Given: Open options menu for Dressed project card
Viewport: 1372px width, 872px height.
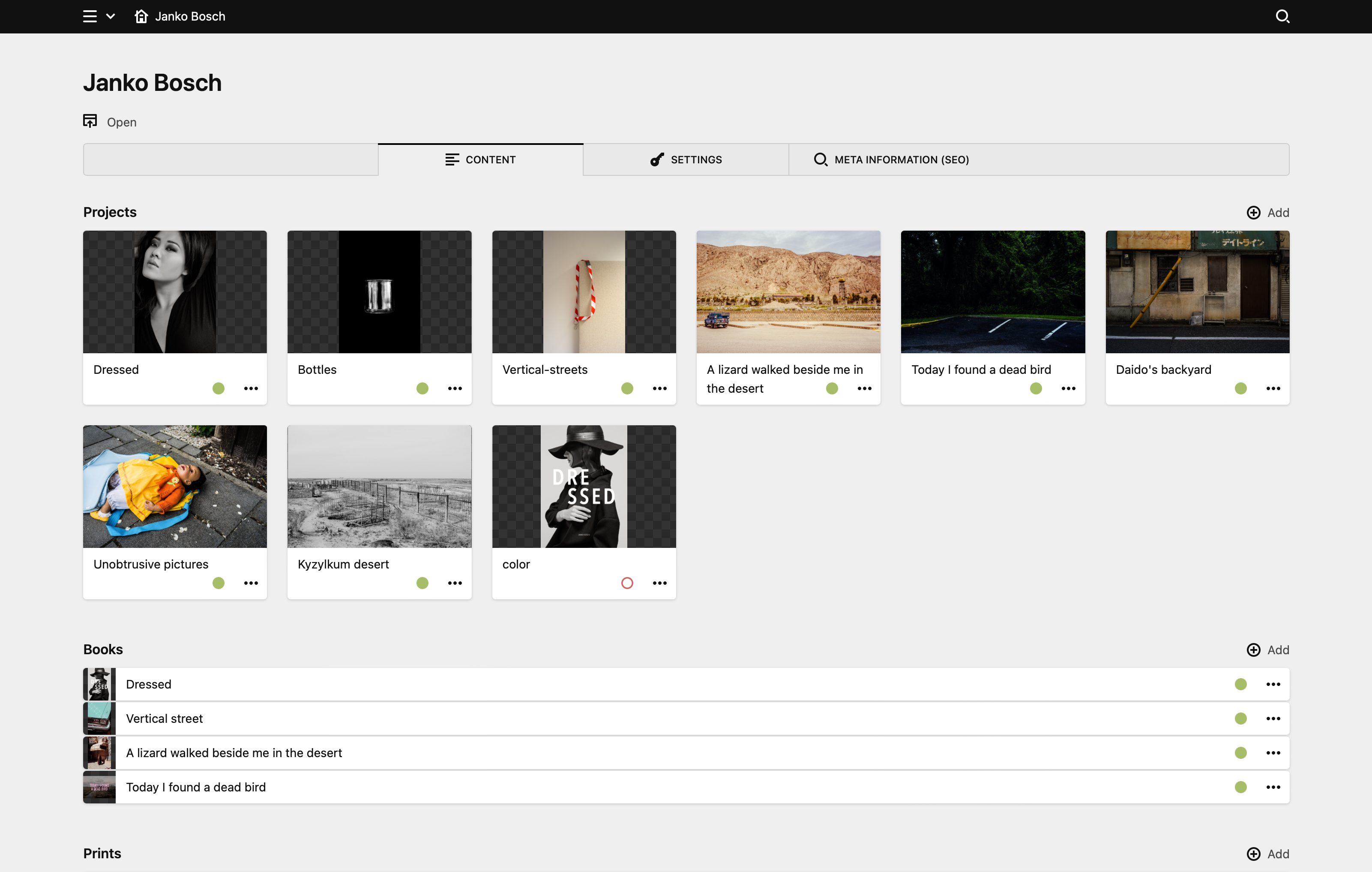Looking at the screenshot, I should coord(251,389).
